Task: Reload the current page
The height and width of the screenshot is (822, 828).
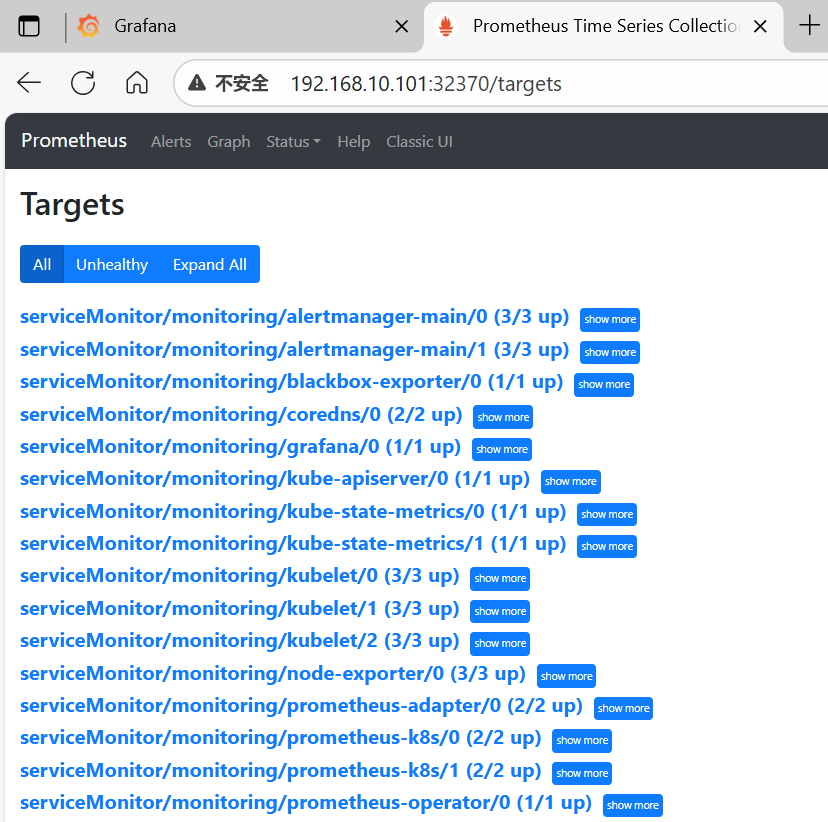Action: [x=83, y=83]
